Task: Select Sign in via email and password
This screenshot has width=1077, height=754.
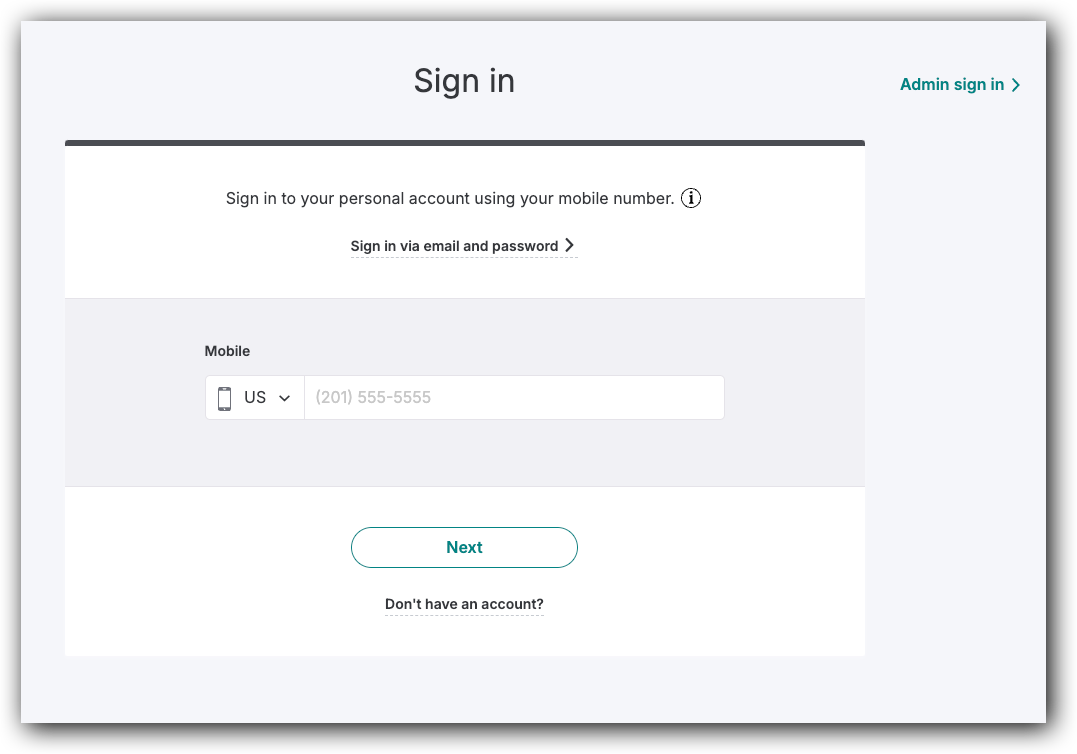Action: coord(454,245)
